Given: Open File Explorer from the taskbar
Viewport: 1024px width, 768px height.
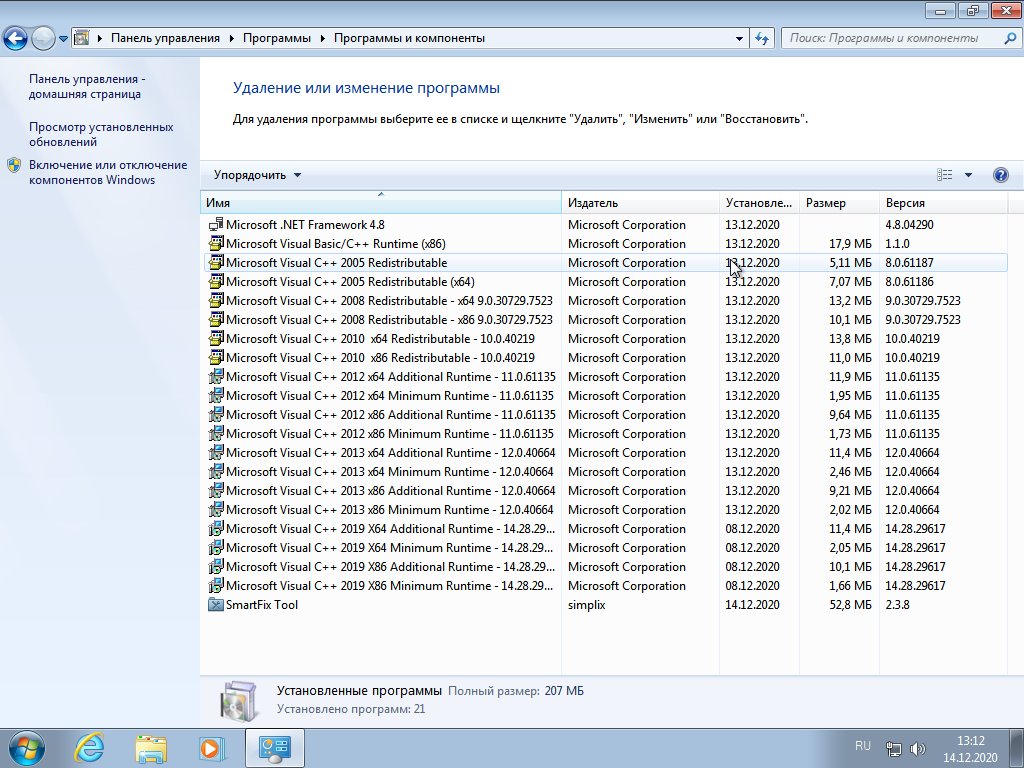Looking at the screenshot, I should (151, 747).
